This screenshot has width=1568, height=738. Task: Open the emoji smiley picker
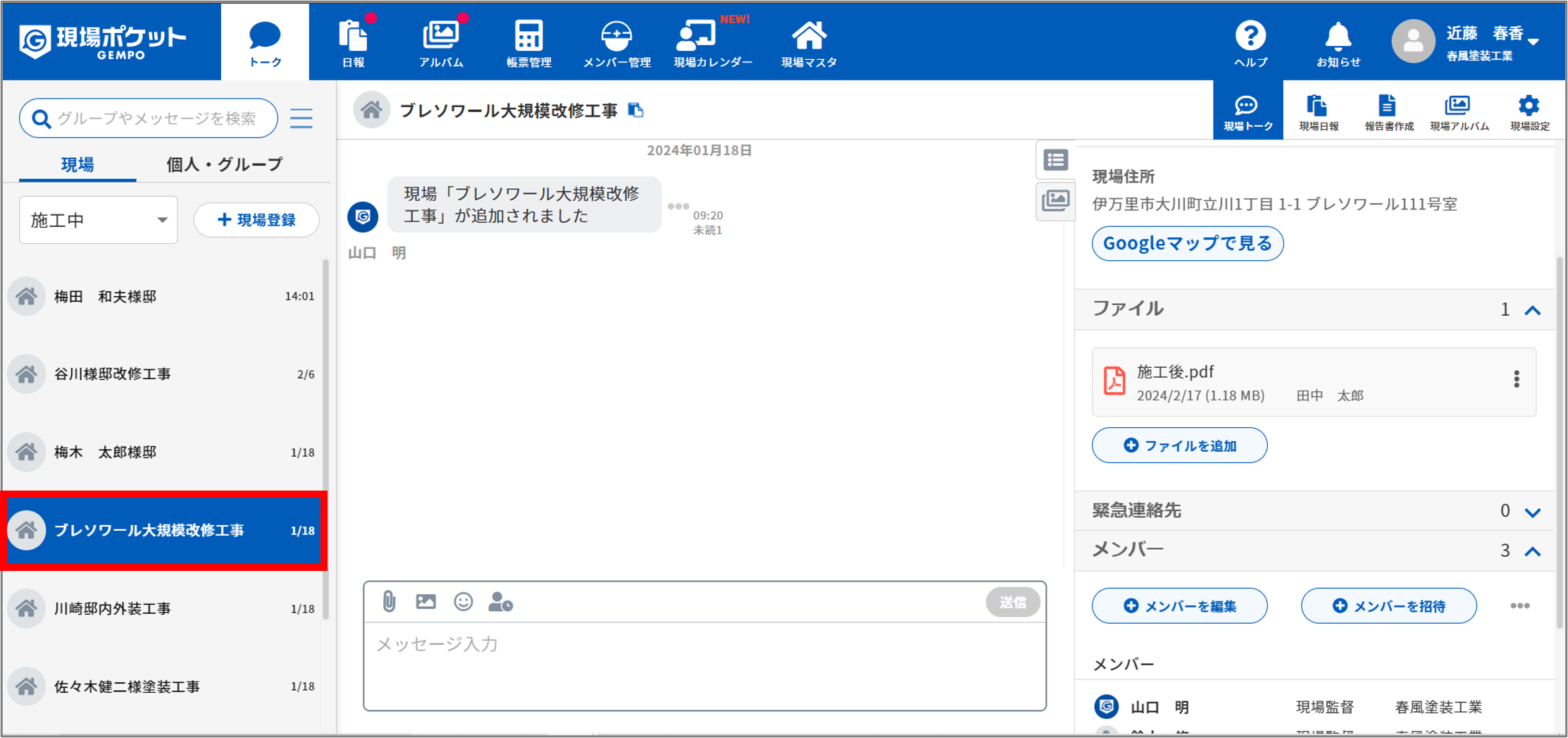(x=463, y=601)
